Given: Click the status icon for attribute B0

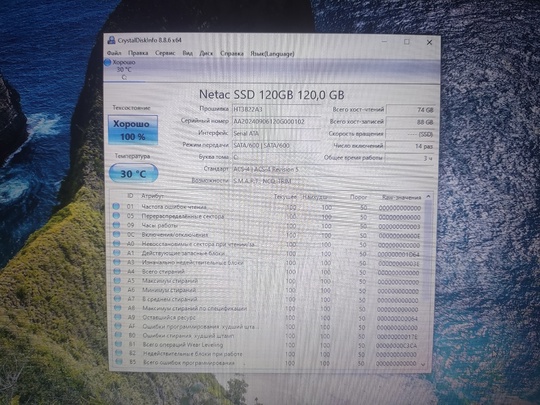Looking at the screenshot, I should (118, 335).
